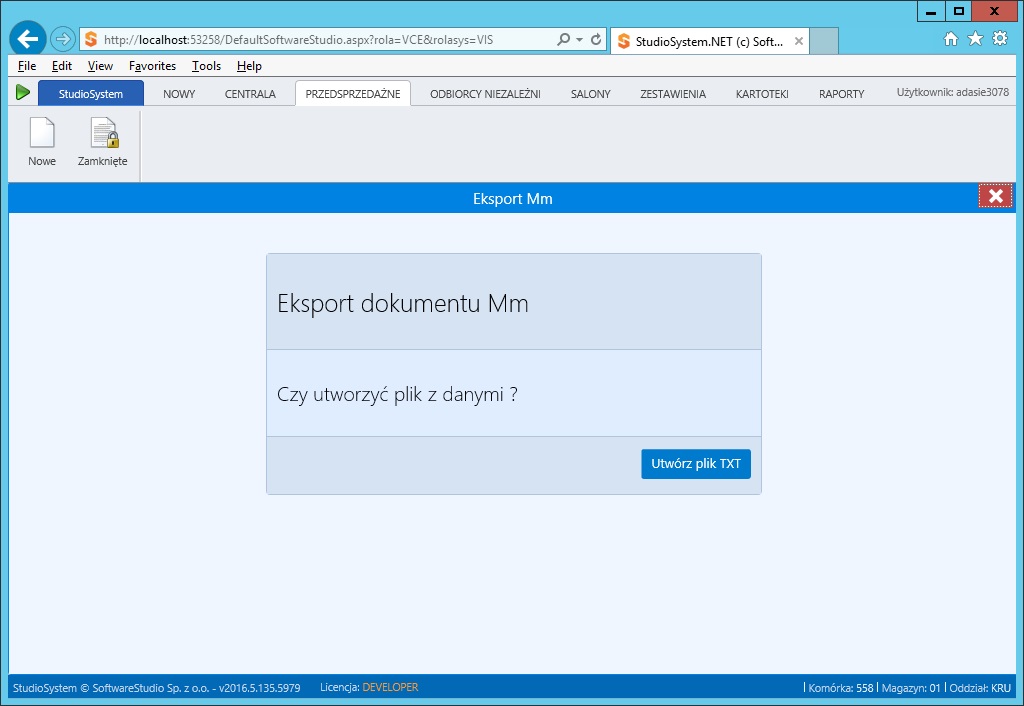The image size is (1024, 706).
Task: Open the Edit menu
Action: [x=61, y=66]
